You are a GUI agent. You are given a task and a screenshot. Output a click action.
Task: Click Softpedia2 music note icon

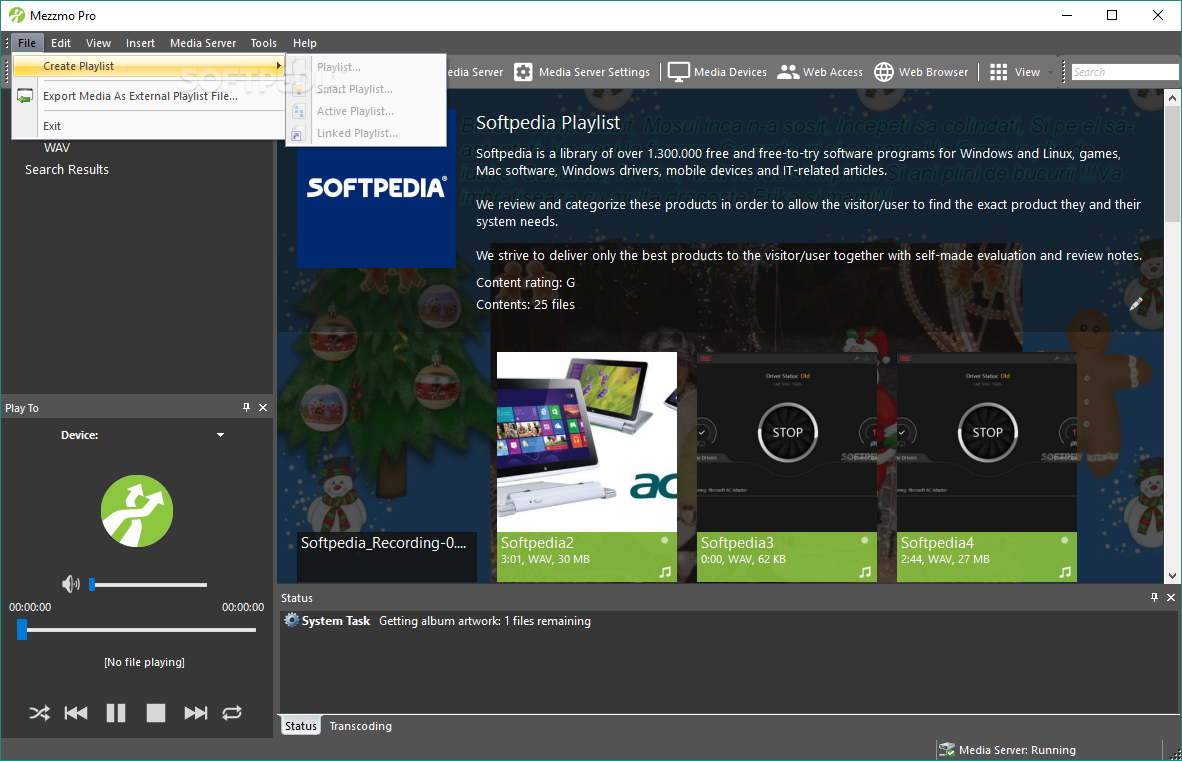665,572
